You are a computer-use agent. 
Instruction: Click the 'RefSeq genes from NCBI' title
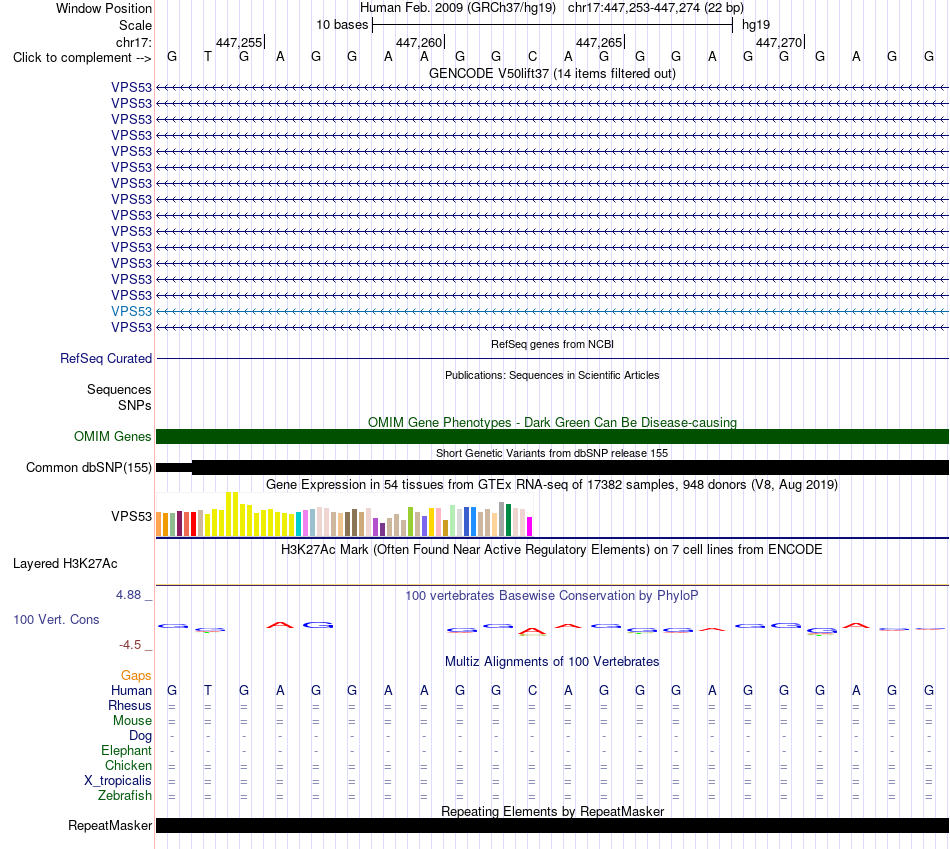click(552, 344)
